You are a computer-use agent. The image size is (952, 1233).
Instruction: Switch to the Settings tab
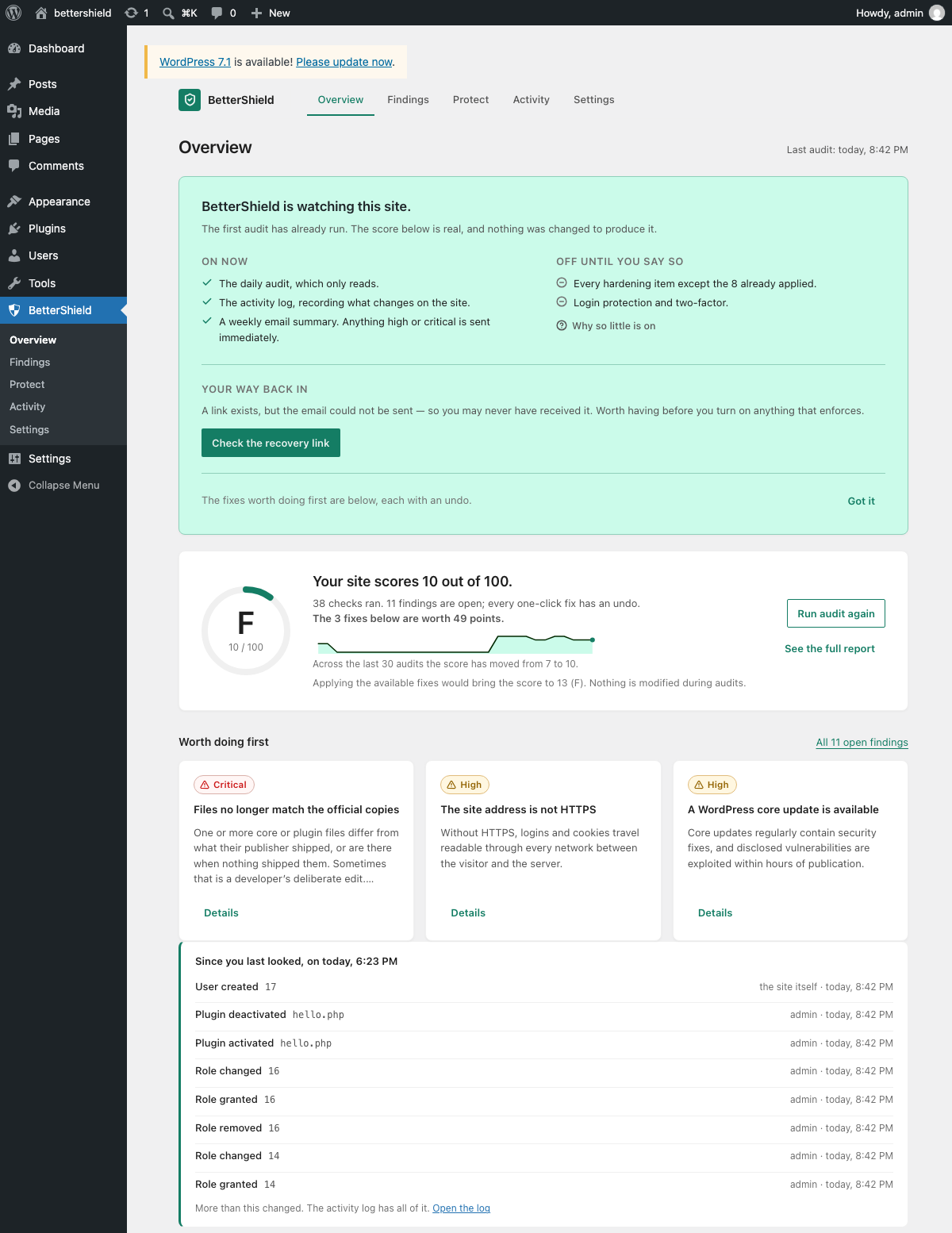[593, 100]
